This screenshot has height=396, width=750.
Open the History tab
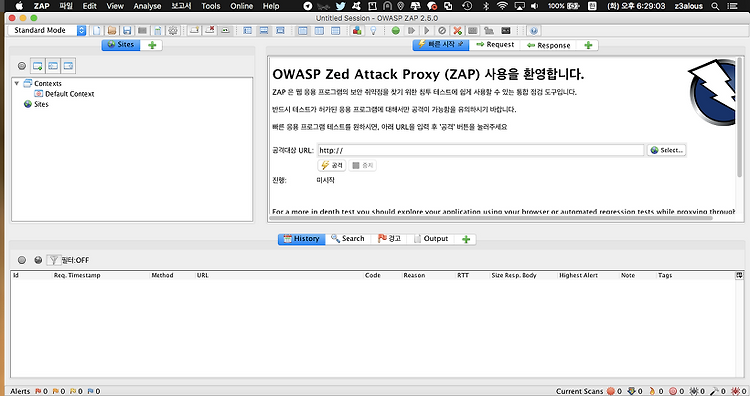(302, 239)
